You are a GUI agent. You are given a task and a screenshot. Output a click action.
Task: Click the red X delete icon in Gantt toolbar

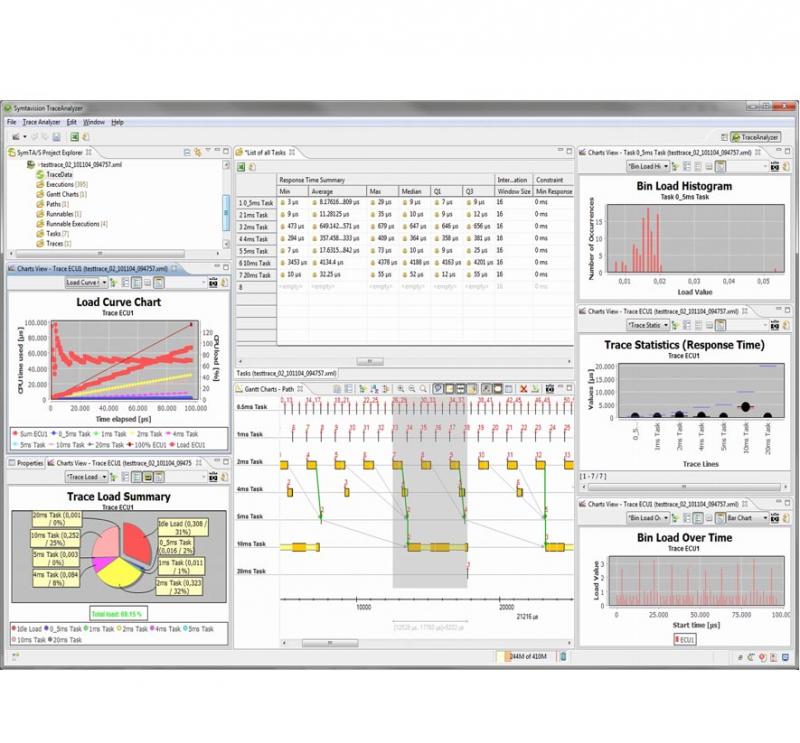tap(522, 388)
